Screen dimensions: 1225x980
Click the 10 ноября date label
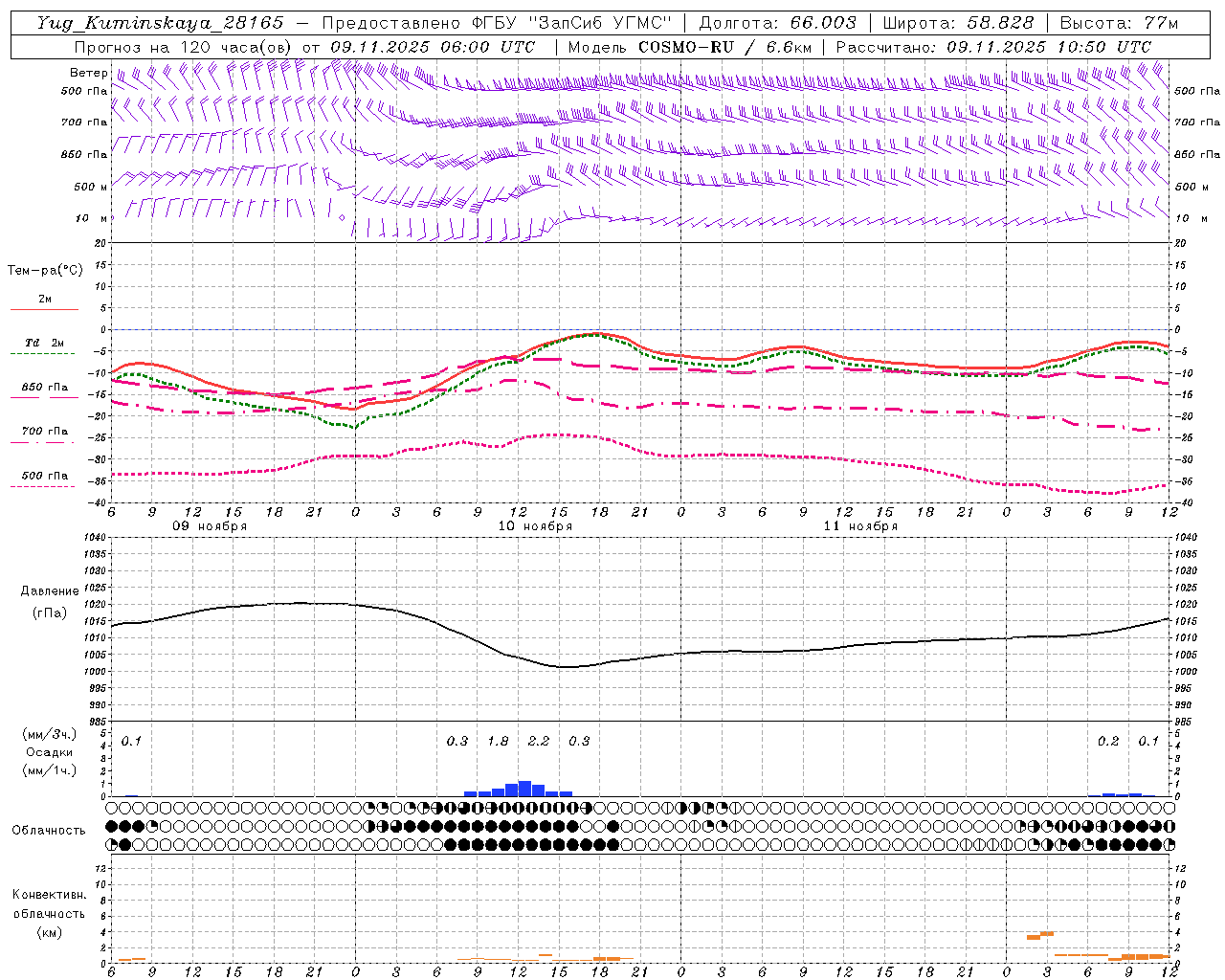pyautogui.click(x=535, y=526)
